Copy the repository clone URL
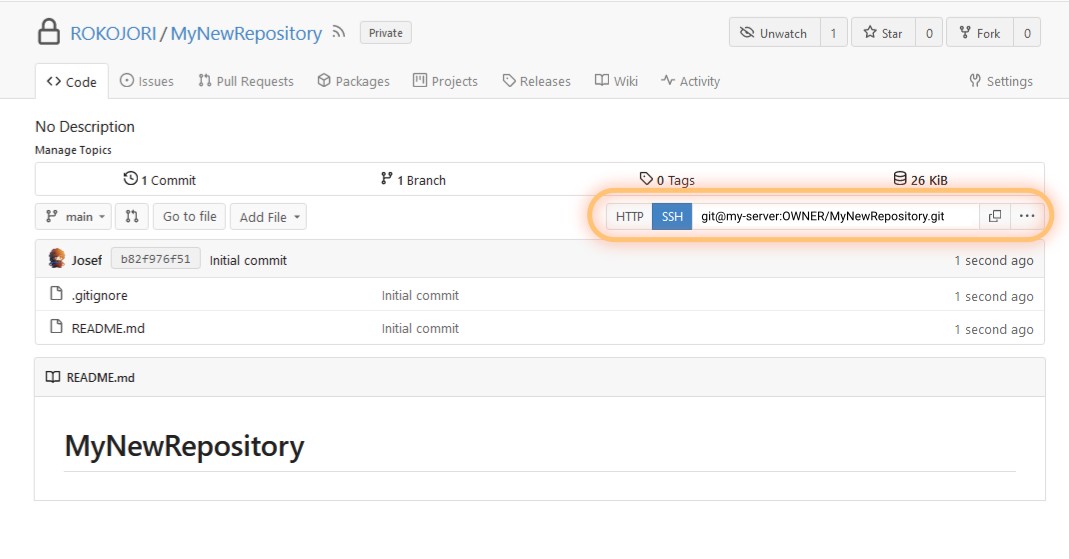The image size is (1069, 559). pyautogui.click(x=995, y=216)
